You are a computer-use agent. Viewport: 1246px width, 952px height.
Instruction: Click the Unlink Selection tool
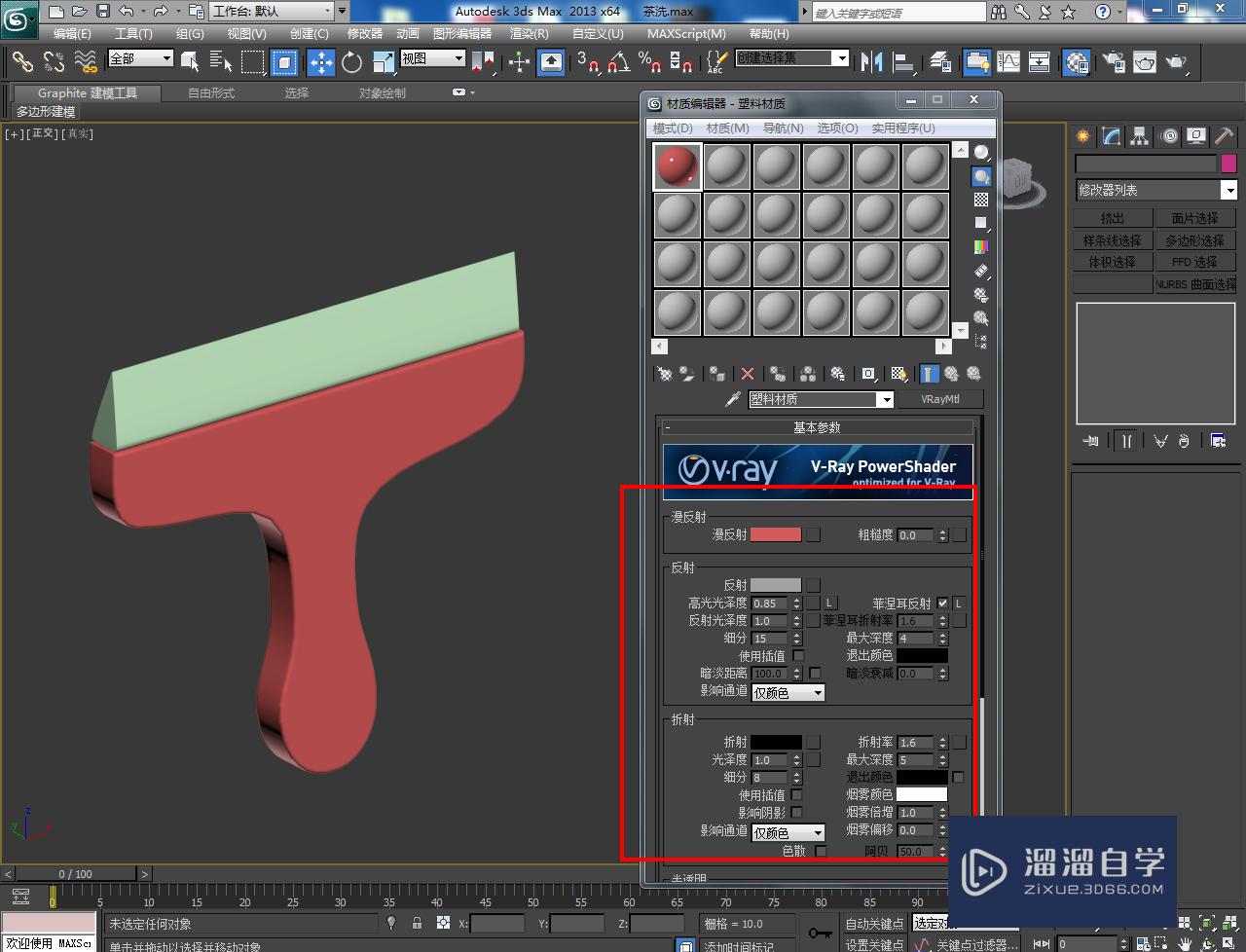pyautogui.click(x=54, y=62)
